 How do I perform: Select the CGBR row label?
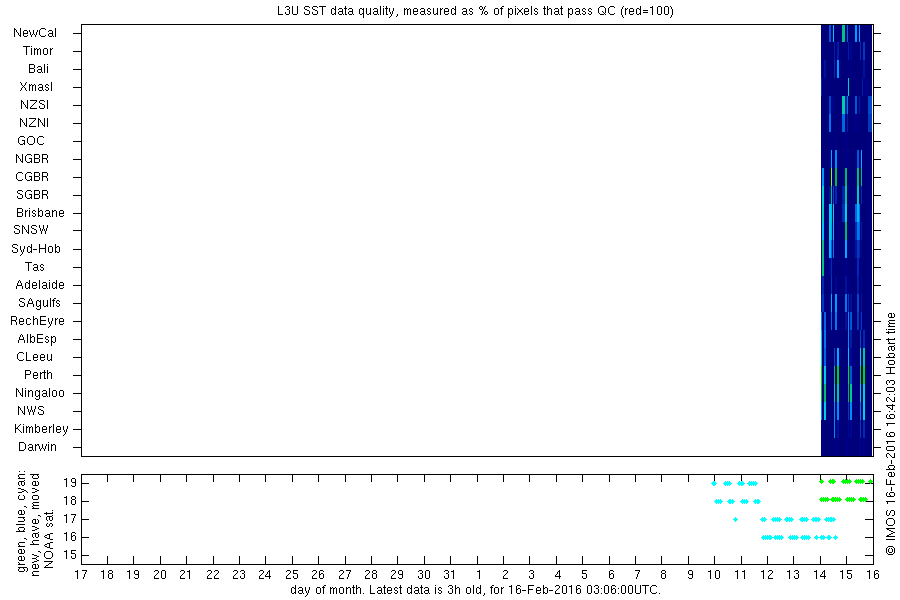point(32,176)
